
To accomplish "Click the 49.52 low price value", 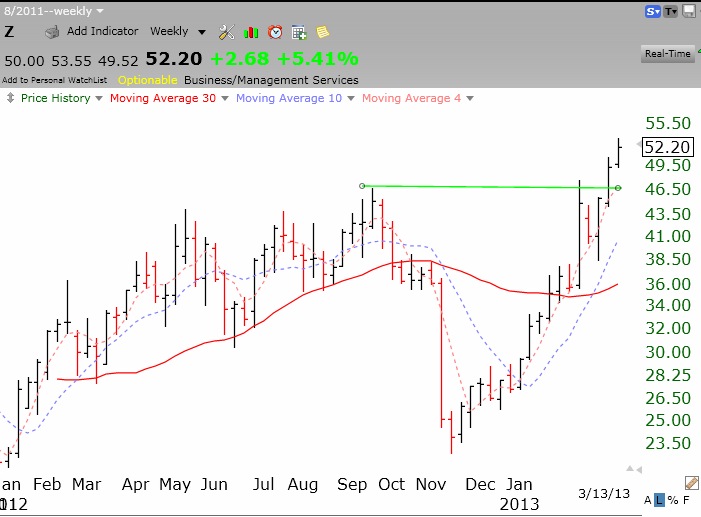I will click(x=118, y=60).
